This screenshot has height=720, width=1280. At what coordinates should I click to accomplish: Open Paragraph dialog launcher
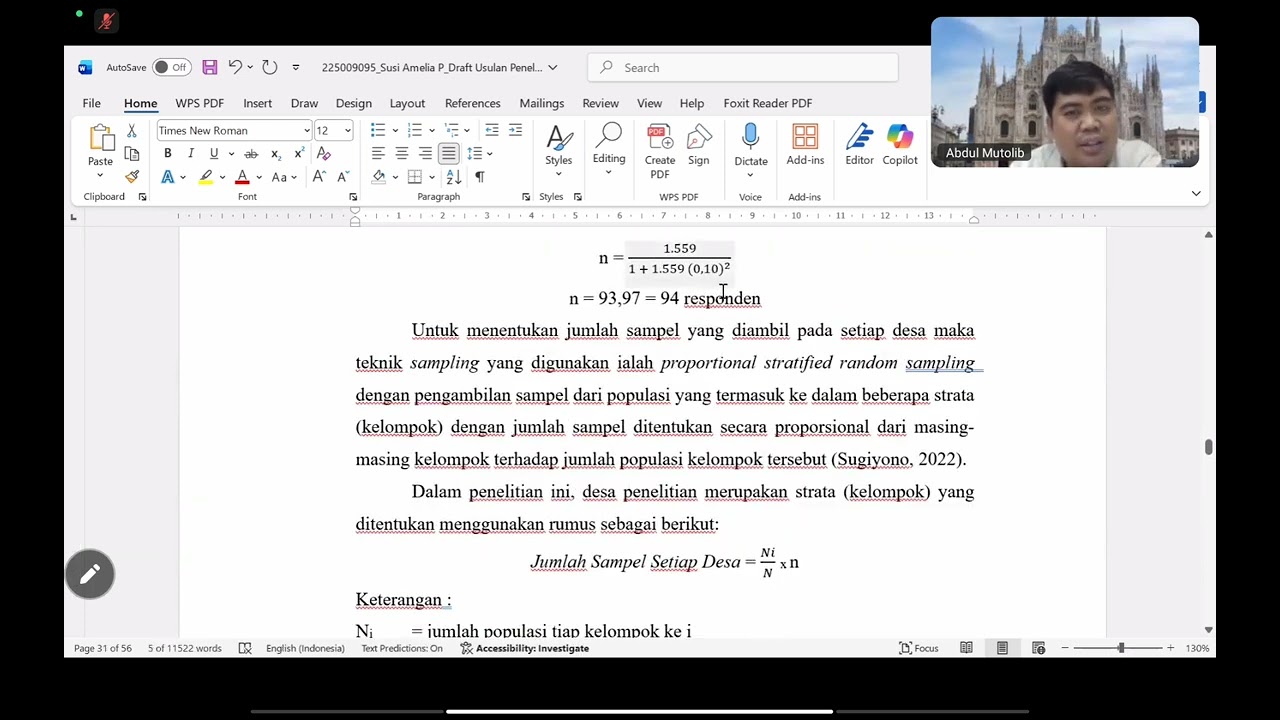tap(526, 197)
